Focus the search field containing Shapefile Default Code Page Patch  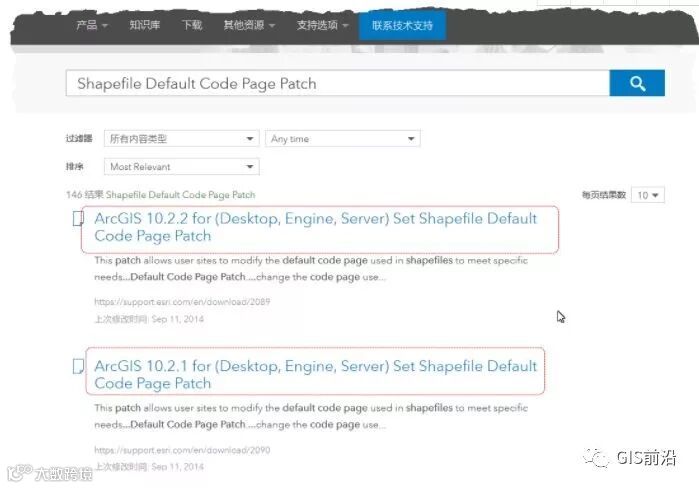click(x=338, y=83)
